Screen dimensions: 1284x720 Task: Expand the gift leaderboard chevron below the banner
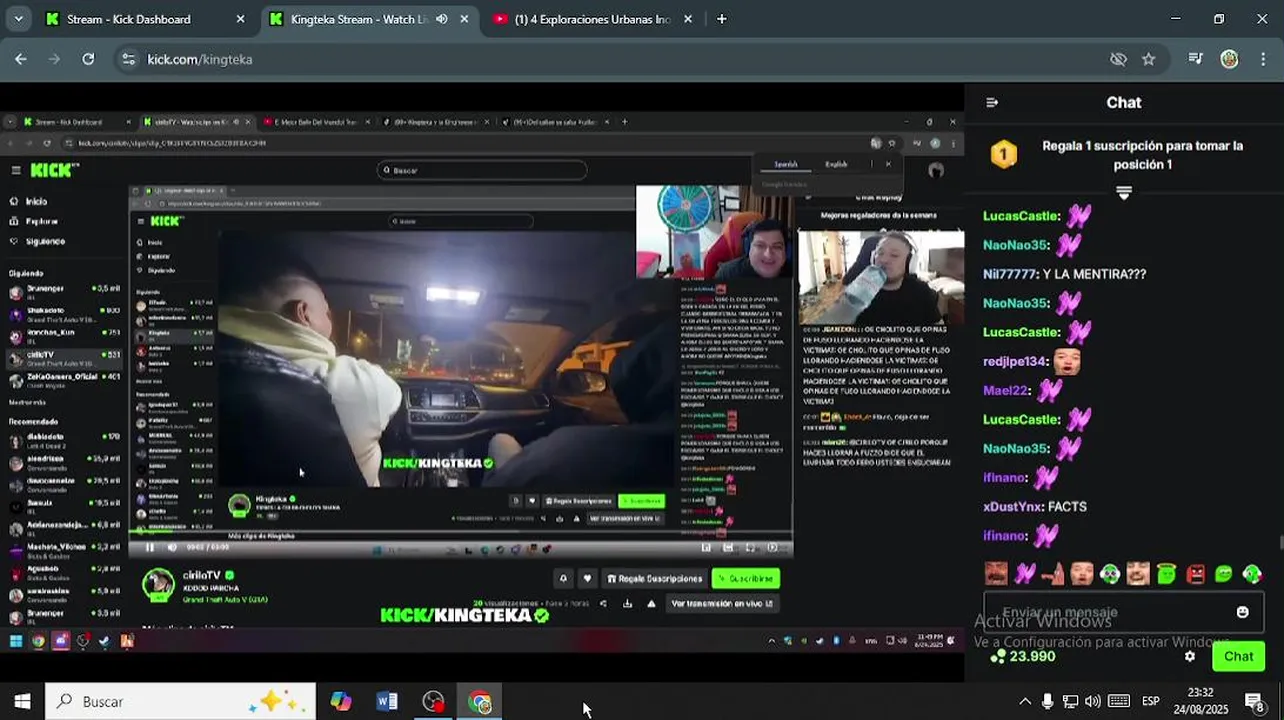pyautogui.click(x=1124, y=193)
